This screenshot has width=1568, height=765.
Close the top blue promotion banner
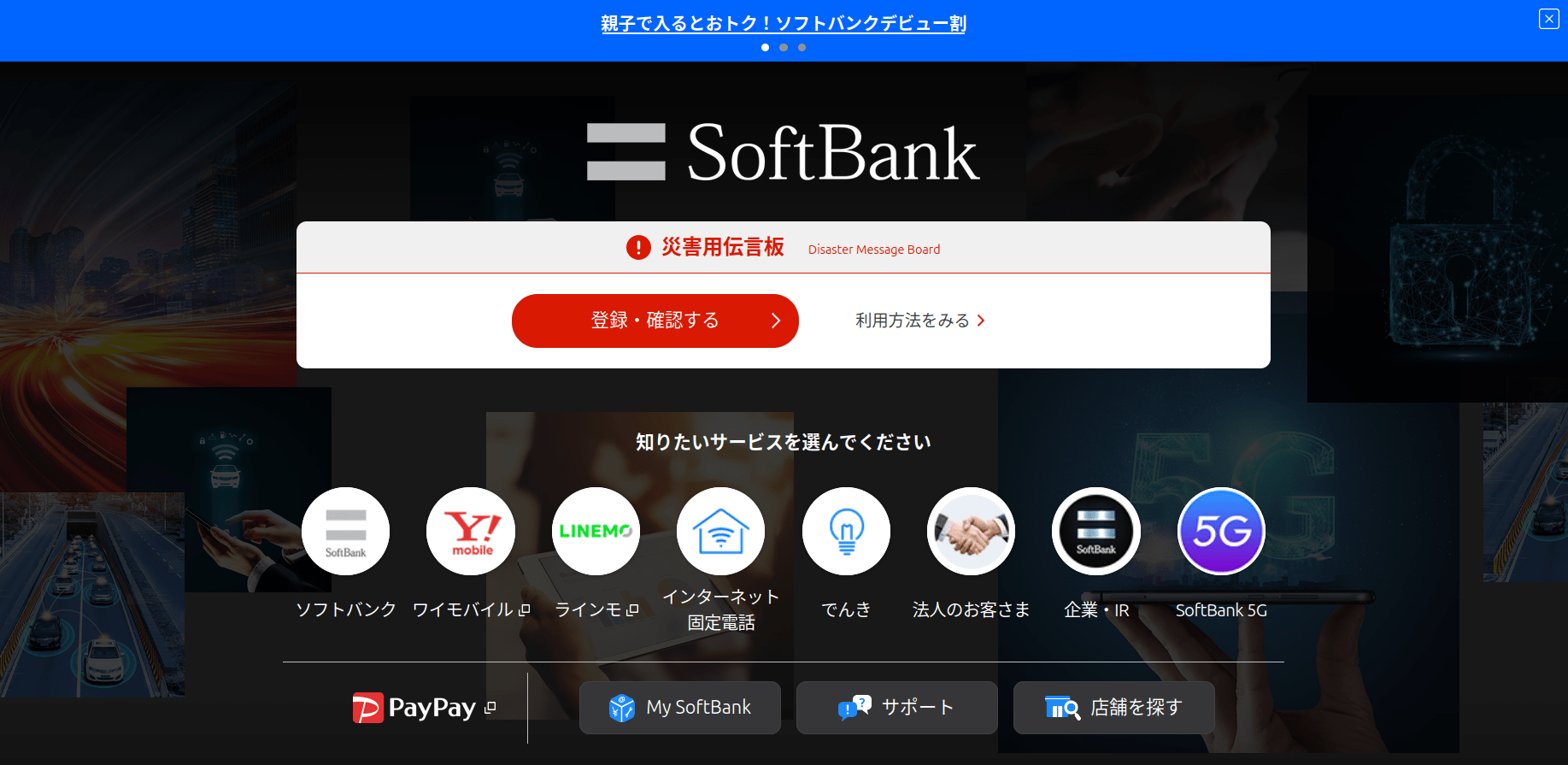[x=1549, y=19]
